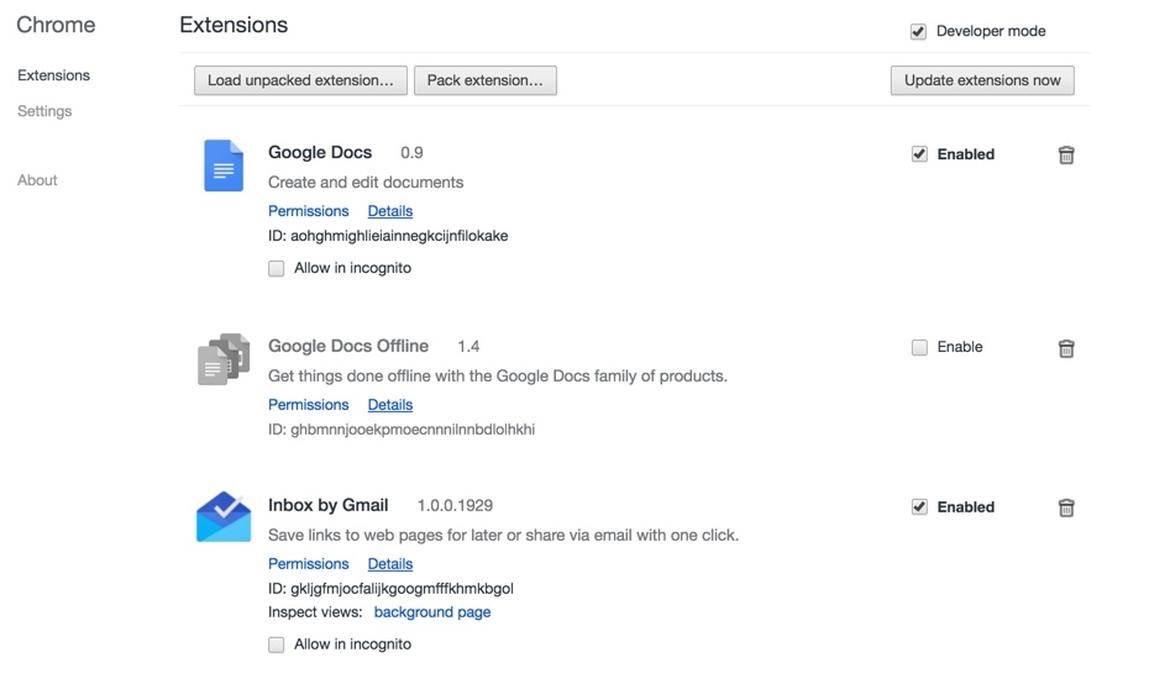Toggle the Developer mode checkbox
The image size is (1170, 684).
(918, 32)
